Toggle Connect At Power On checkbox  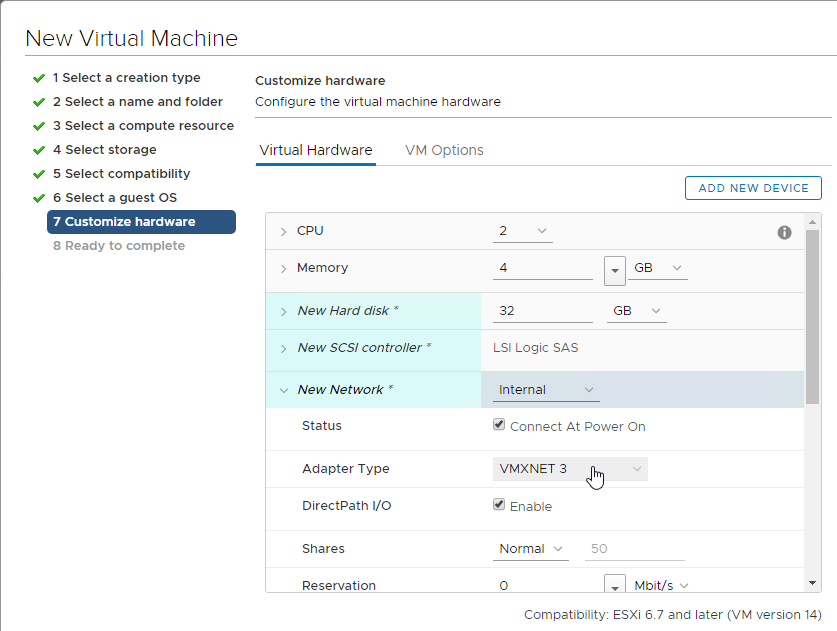pyautogui.click(x=499, y=424)
